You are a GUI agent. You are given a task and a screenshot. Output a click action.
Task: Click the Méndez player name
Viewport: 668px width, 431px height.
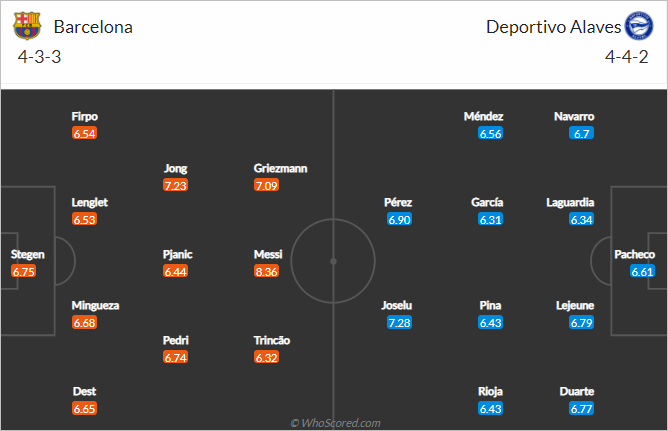pos(484,116)
